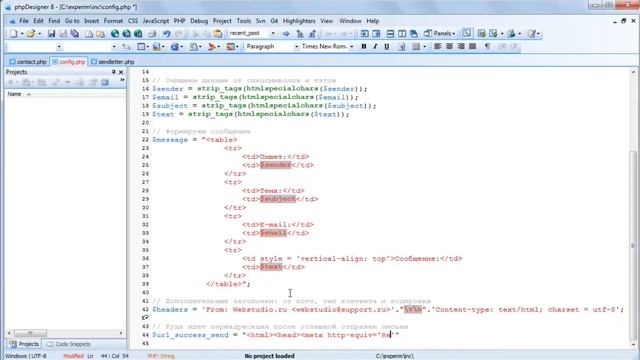
Task: Open the New file dropdown arrow
Action: 21,34
